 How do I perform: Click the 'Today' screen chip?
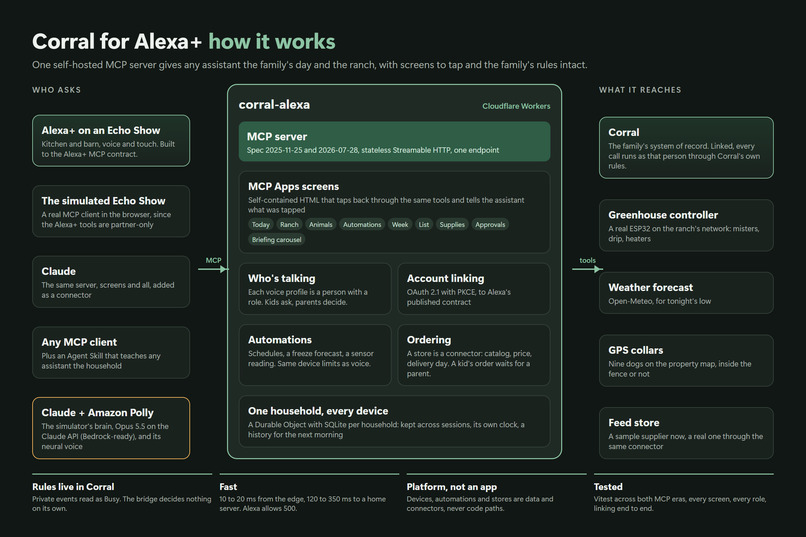point(261,225)
